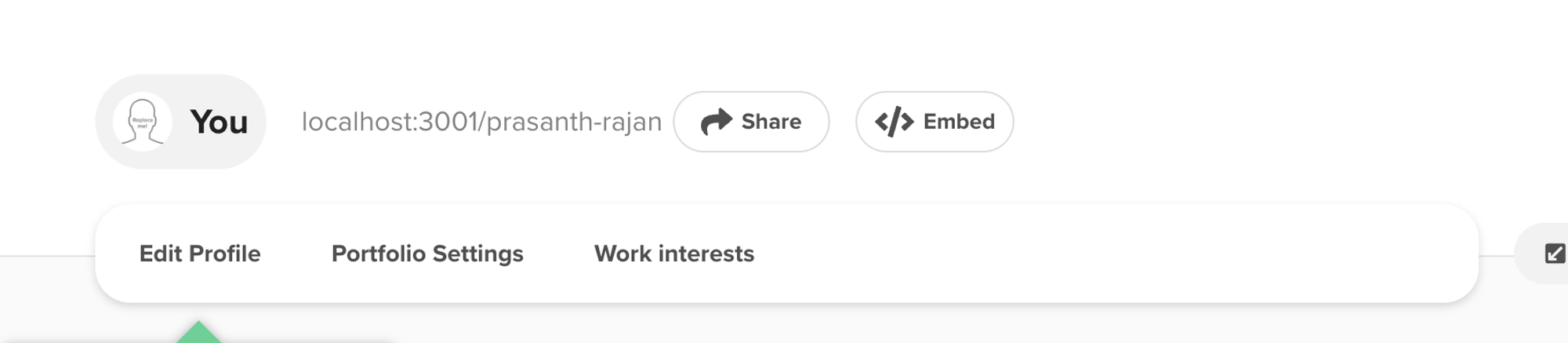The width and height of the screenshot is (1568, 343).
Task: Switch to the Portfolio Settings tab
Action: click(427, 254)
